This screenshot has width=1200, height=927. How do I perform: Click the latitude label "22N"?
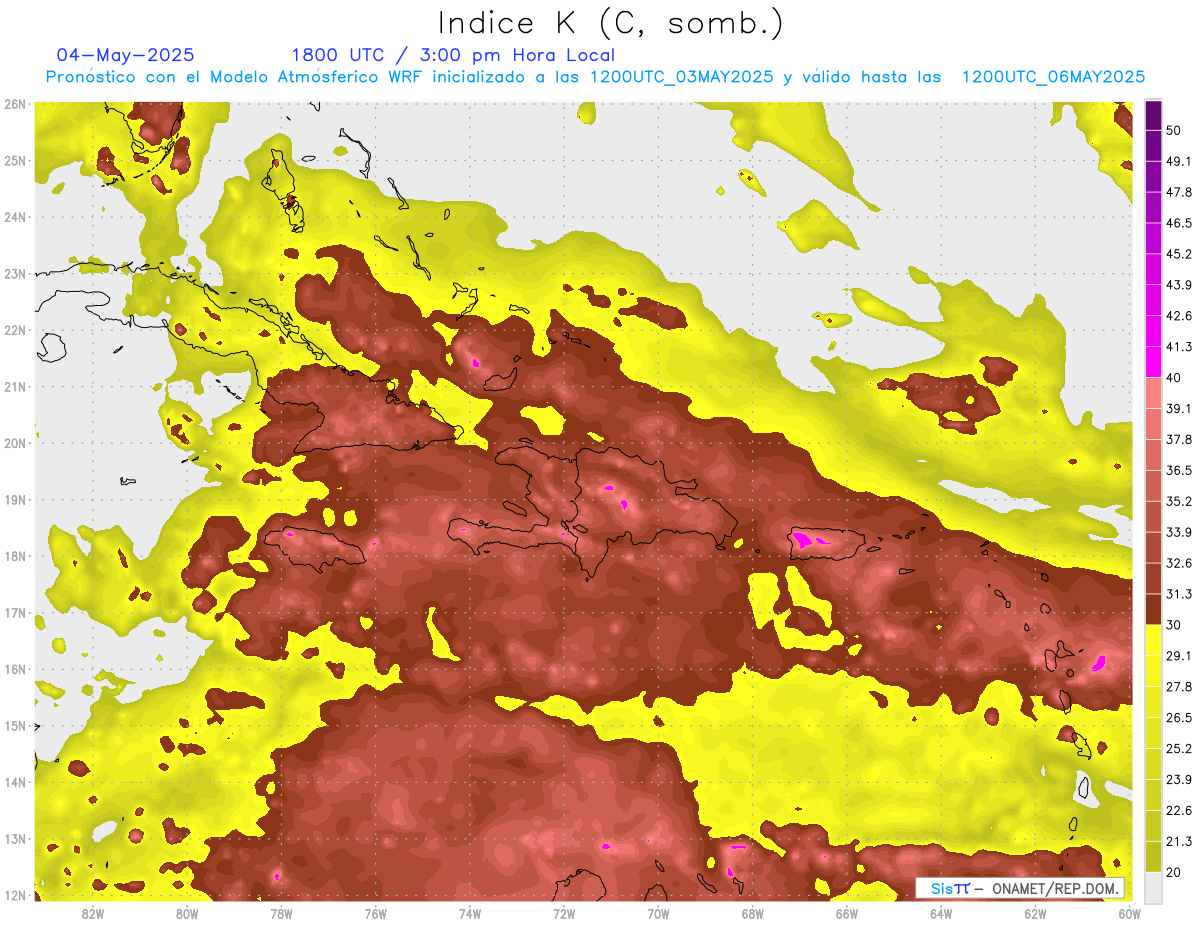point(15,330)
